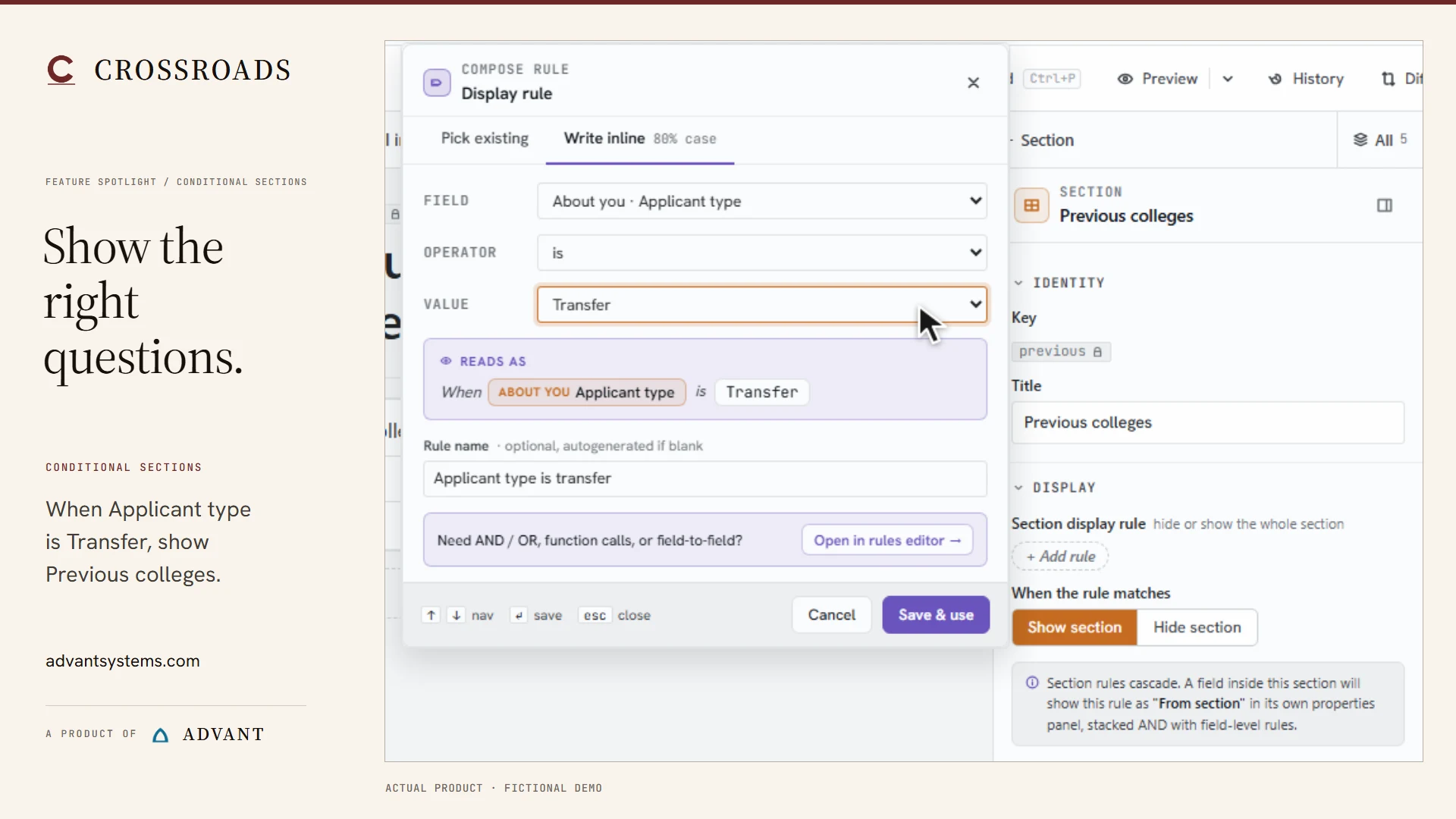Switch to Write inline tab
Image resolution: width=1456 pixels, height=819 pixels.
640,139
